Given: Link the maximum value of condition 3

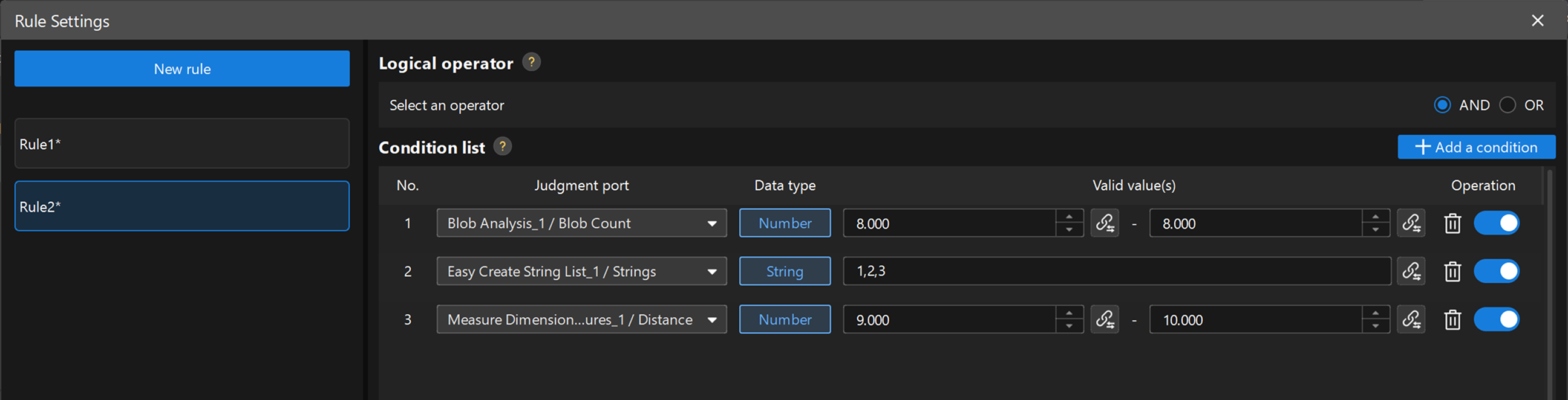Looking at the screenshot, I should click(1411, 319).
